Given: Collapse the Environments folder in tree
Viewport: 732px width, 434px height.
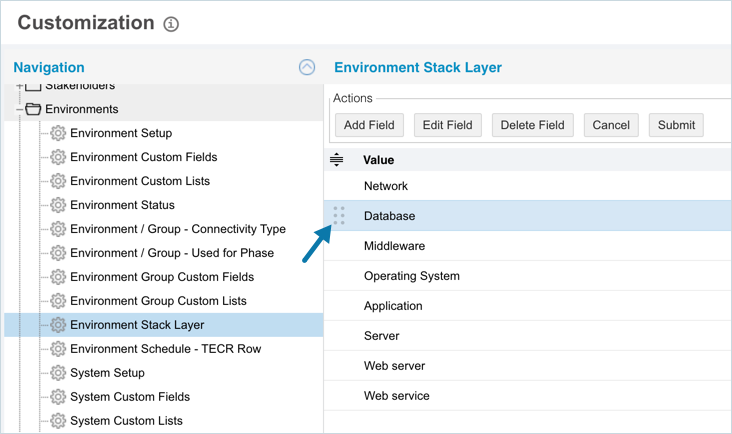Looking at the screenshot, I should pos(19,109).
